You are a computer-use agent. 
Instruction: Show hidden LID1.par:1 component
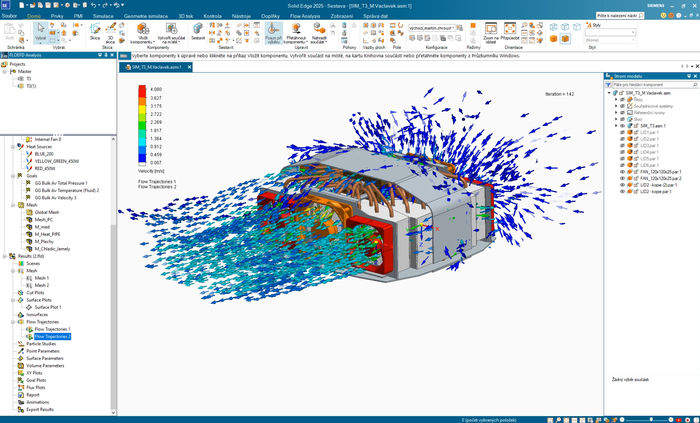point(622,133)
